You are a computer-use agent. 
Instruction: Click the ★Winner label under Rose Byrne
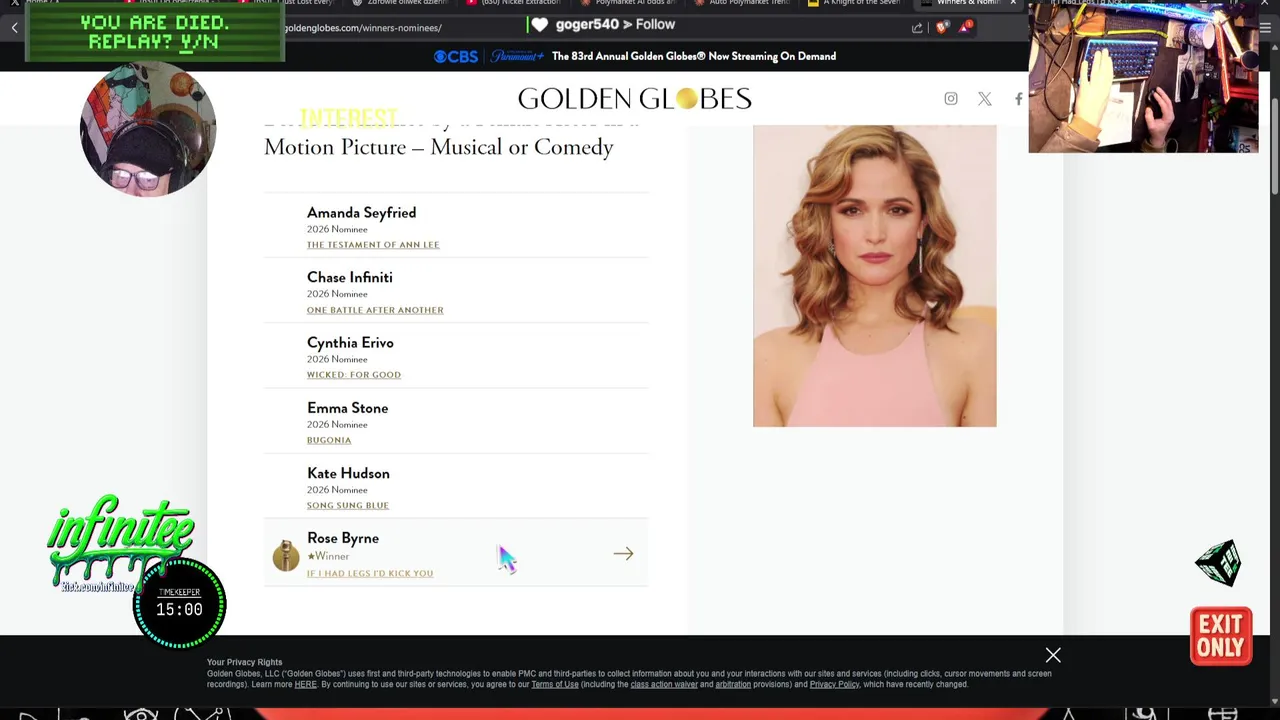[x=328, y=556]
